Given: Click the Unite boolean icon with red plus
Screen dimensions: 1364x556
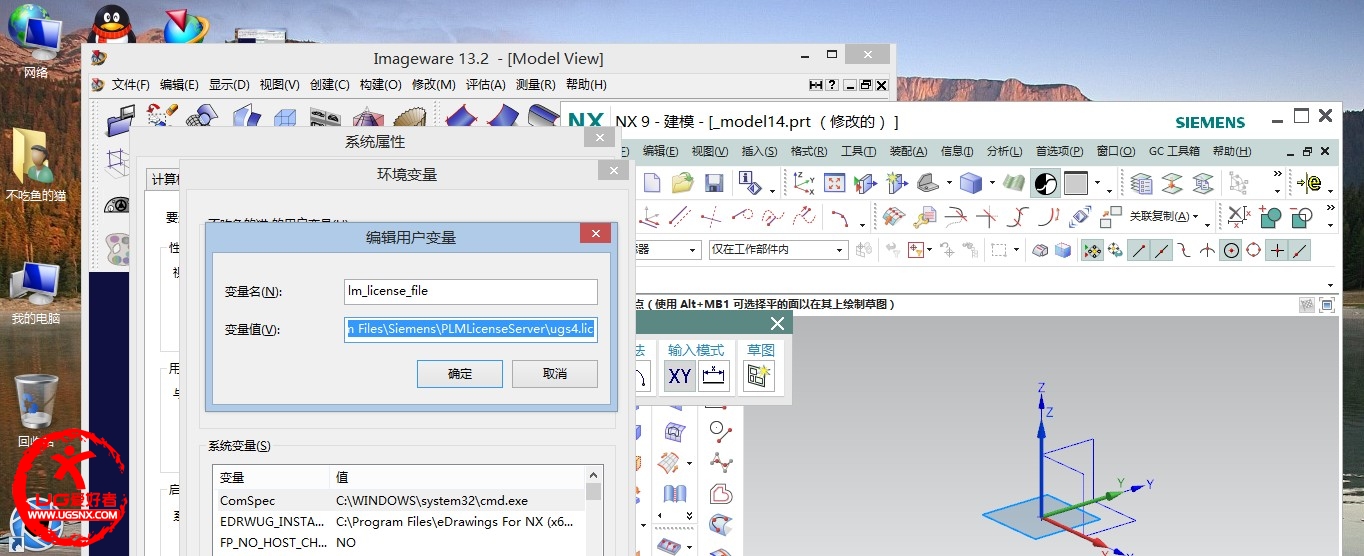Looking at the screenshot, I should pyautogui.click(x=1270, y=216).
